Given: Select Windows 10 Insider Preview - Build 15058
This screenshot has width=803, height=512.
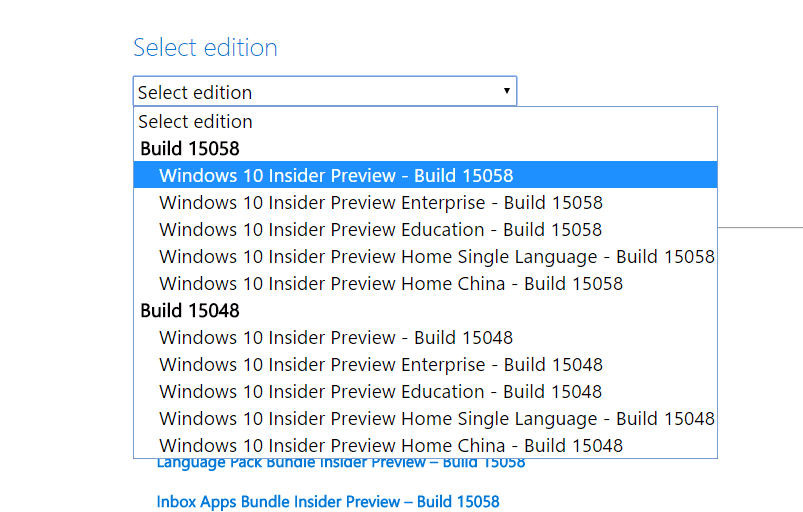Looking at the screenshot, I should point(336,176).
